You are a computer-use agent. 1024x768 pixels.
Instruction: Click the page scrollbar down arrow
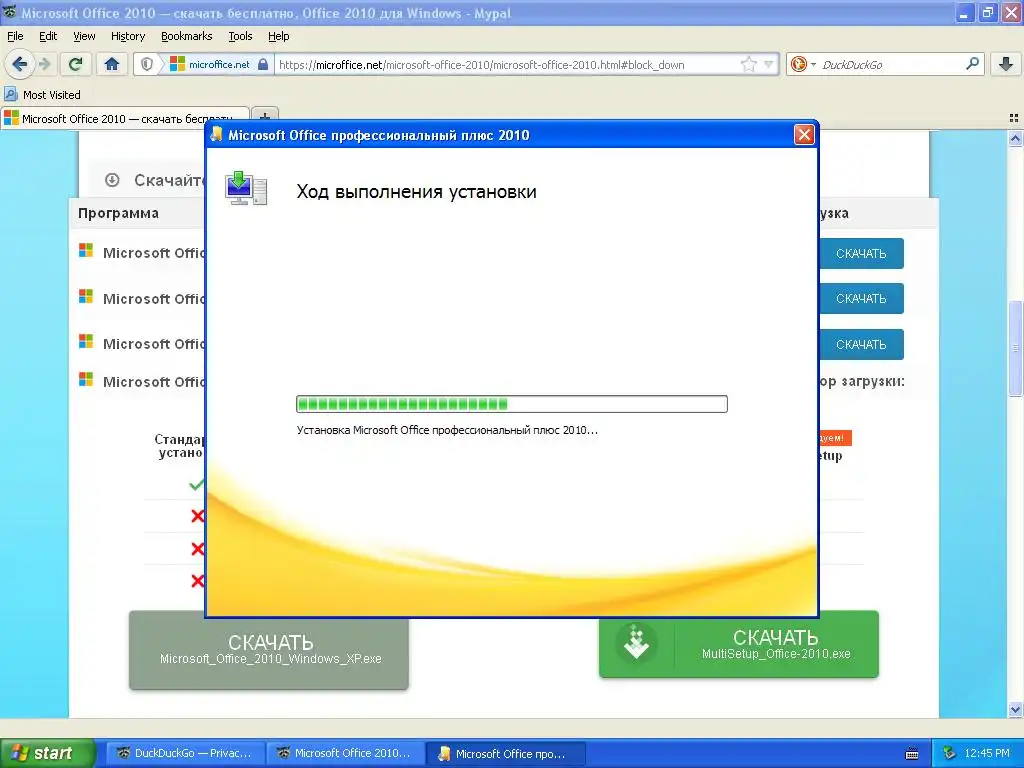pos(1015,709)
